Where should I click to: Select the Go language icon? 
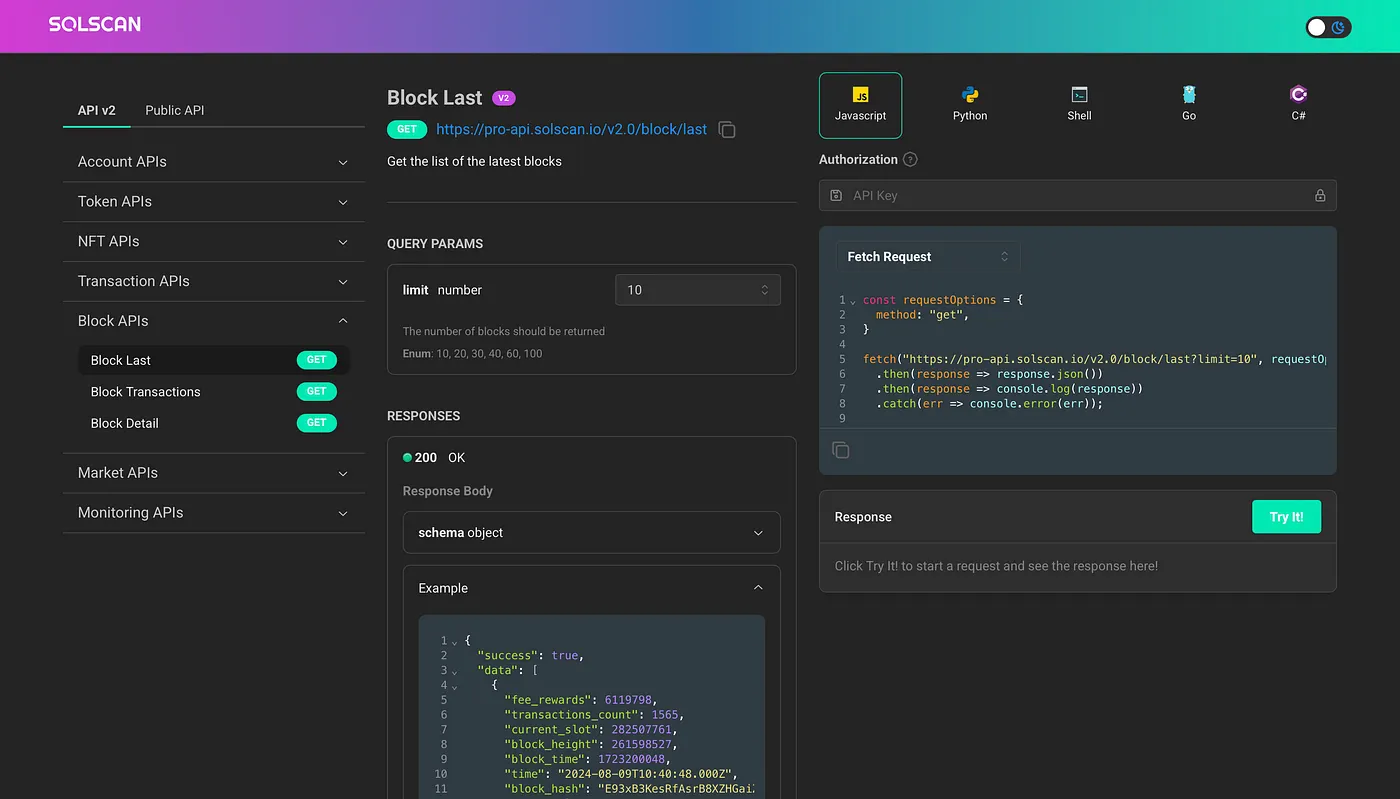click(x=1189, y=104)
